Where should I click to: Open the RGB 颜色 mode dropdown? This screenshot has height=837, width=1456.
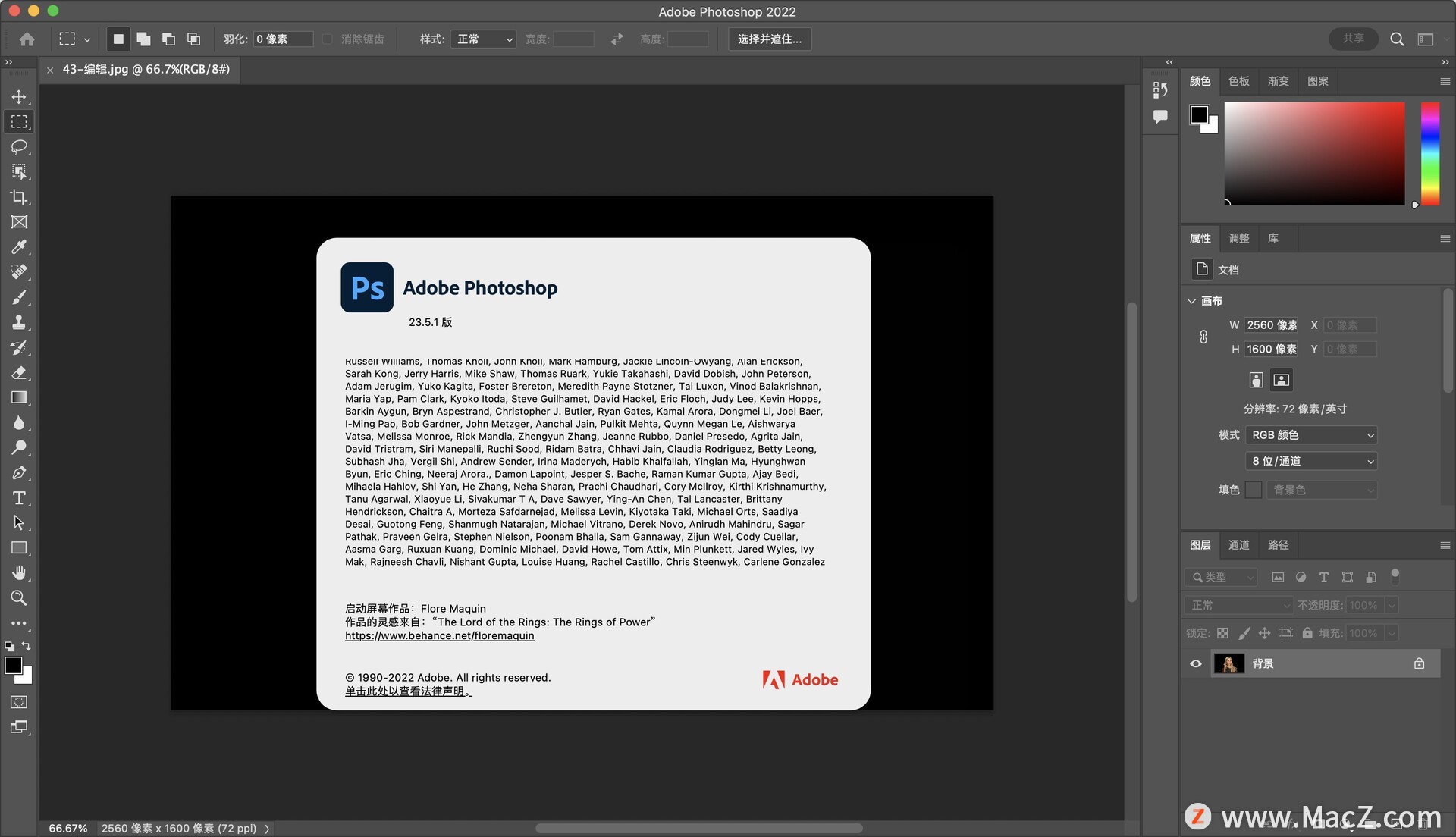1311,434
